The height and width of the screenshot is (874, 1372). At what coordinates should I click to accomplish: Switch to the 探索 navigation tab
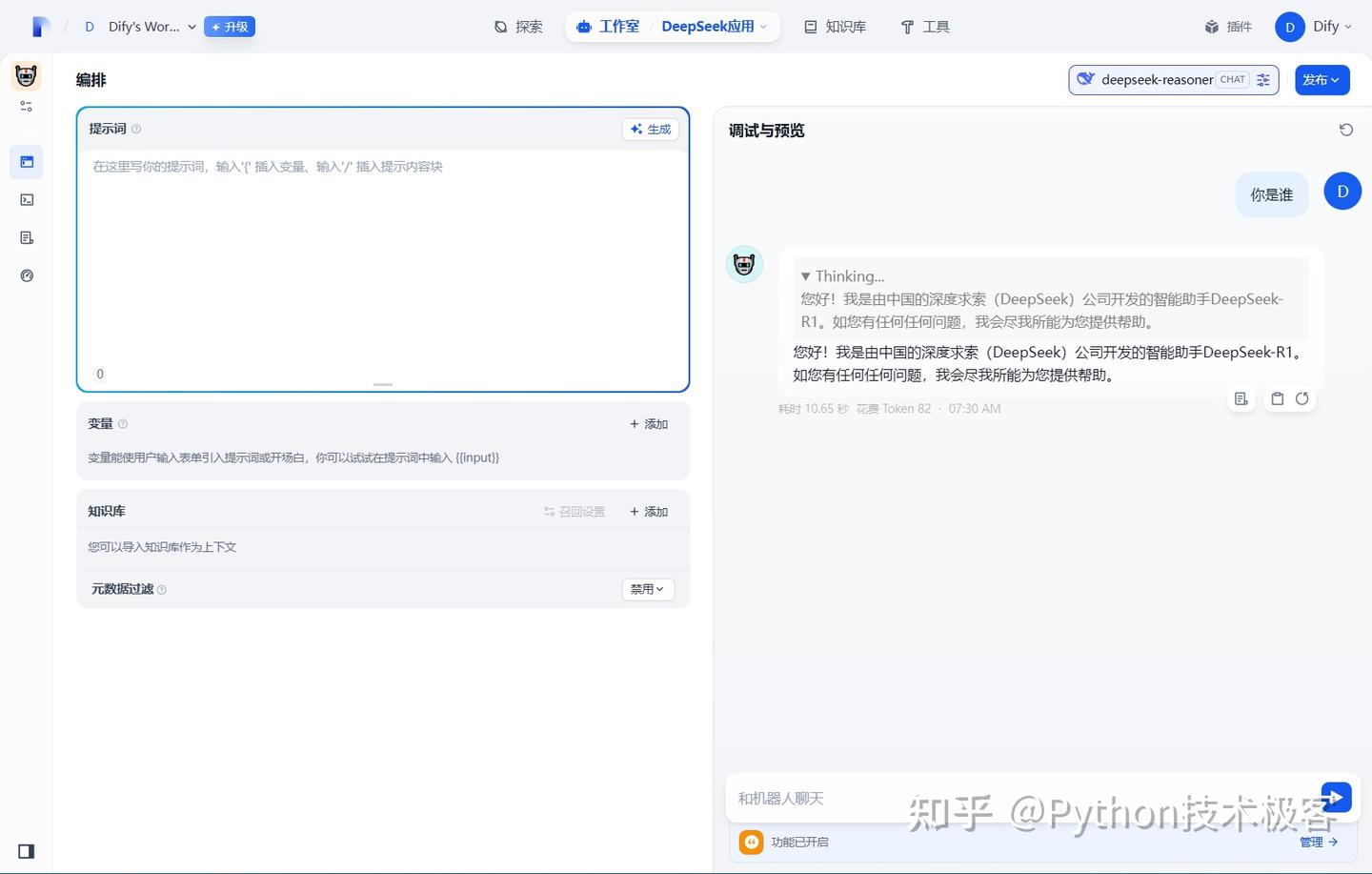[518, 27]
